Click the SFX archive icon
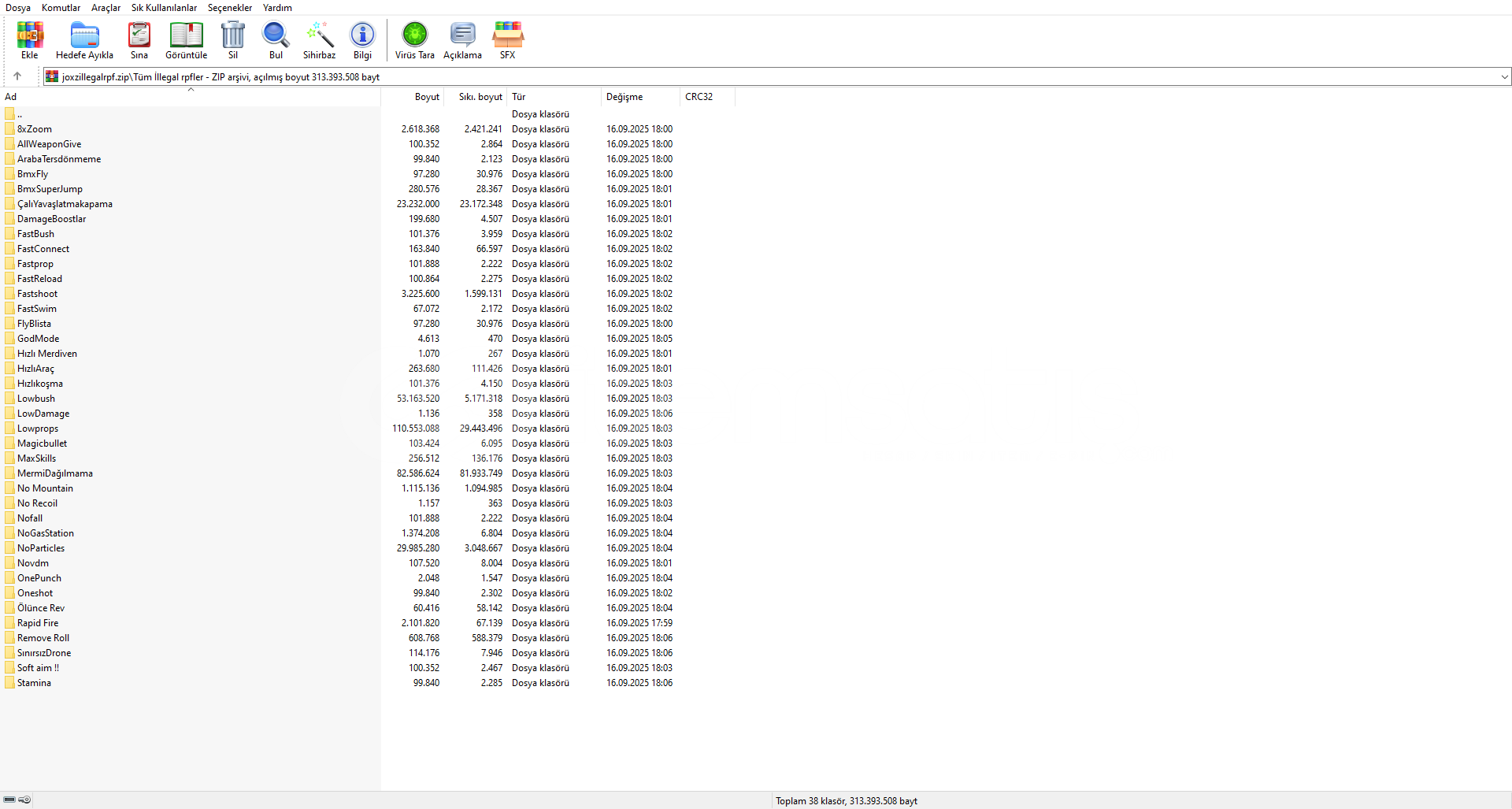The image size is (1512, 809). (508, 35)
